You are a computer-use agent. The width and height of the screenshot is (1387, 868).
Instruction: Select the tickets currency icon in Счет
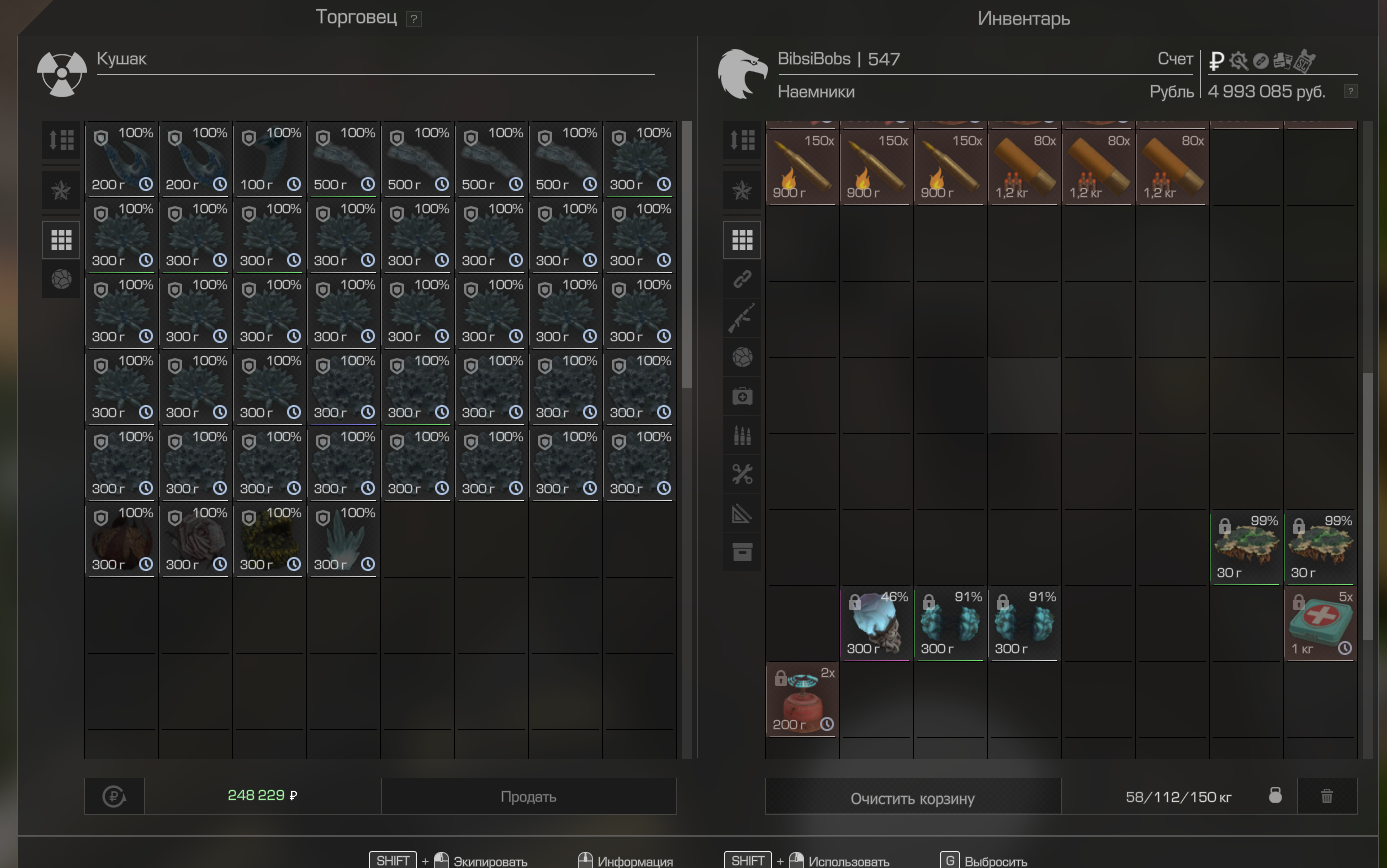click(1282, 61)
